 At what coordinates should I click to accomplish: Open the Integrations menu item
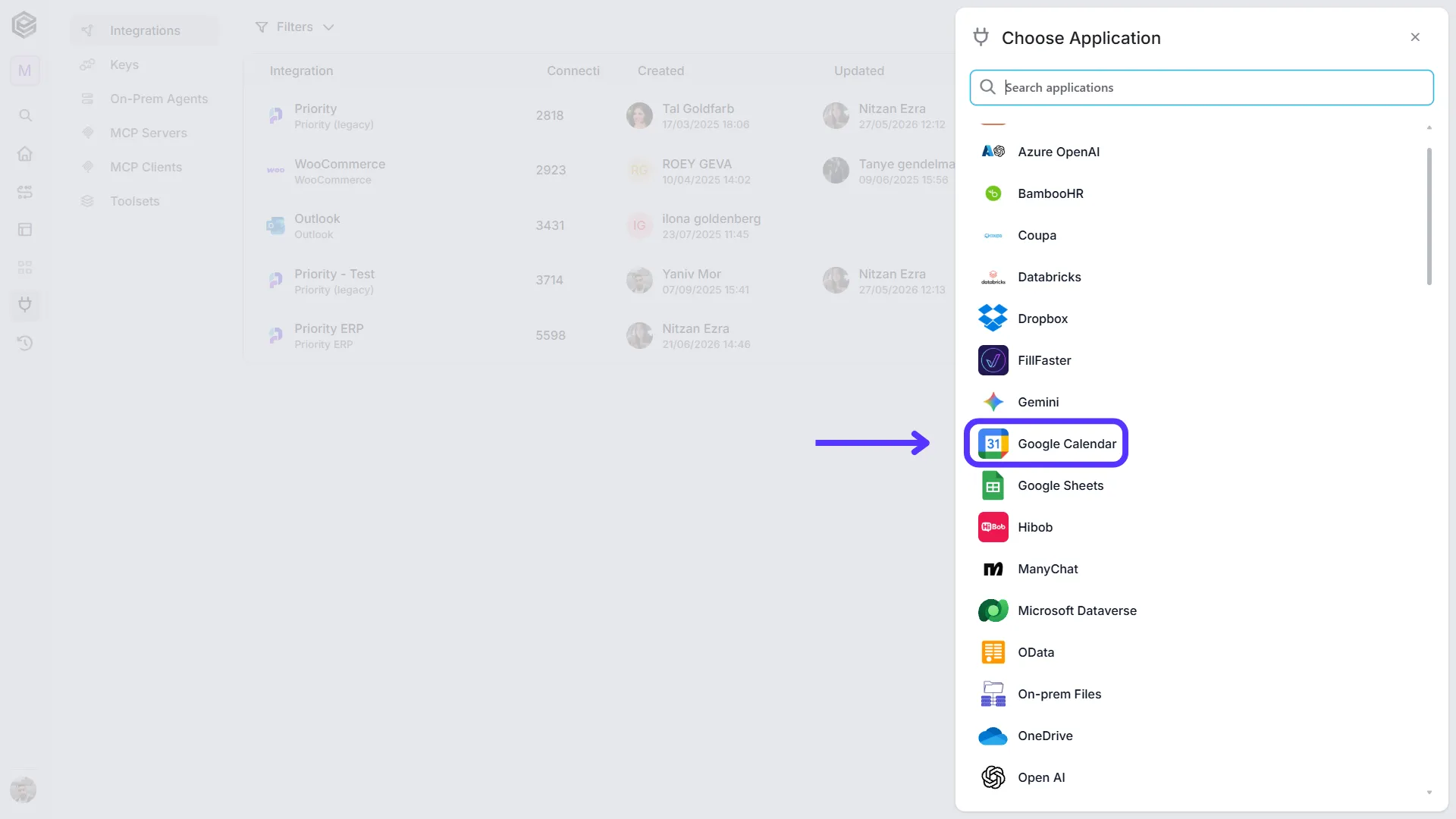pos(144,30)
